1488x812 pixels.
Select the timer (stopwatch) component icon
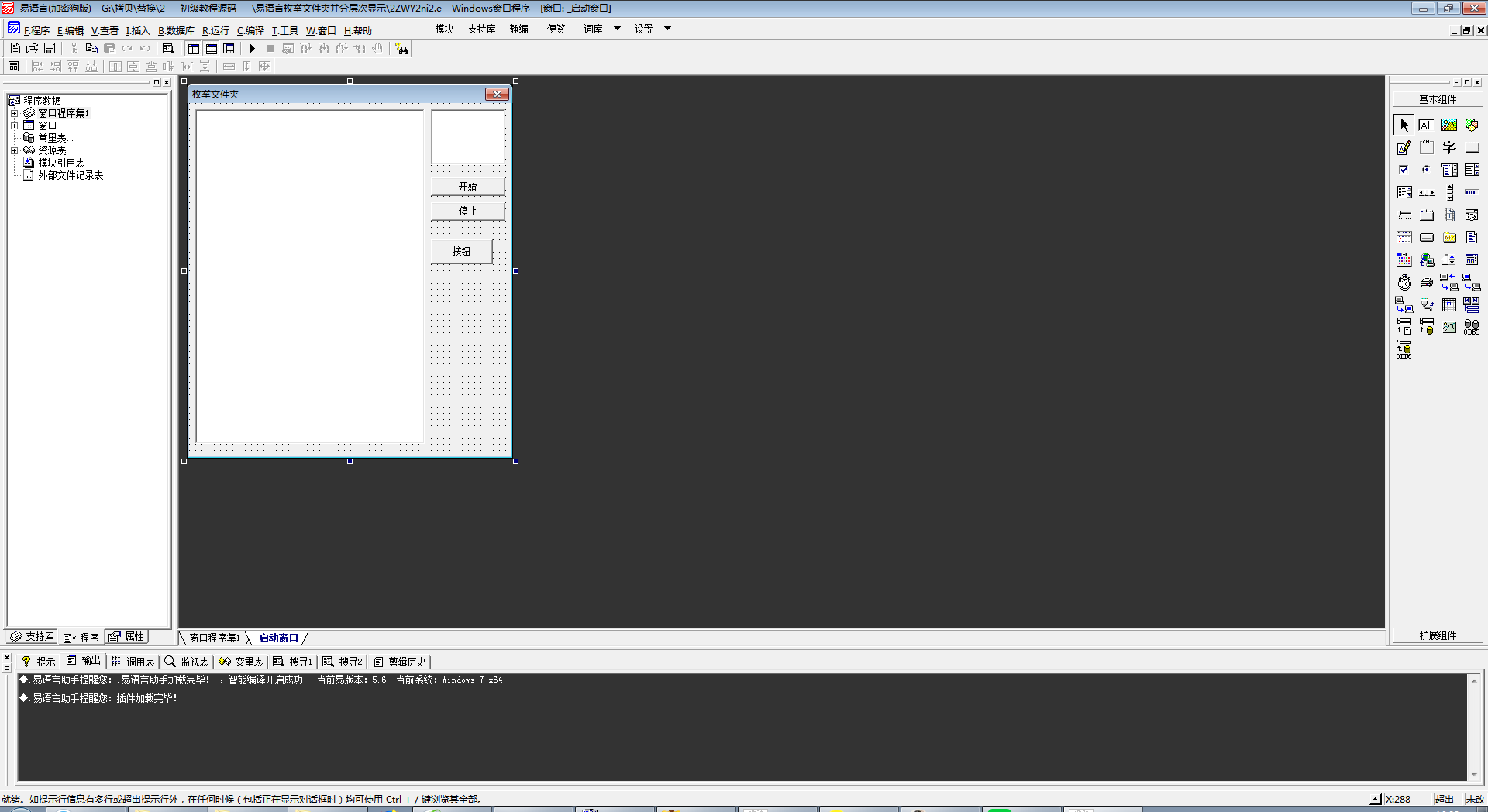[x=1404, y=282]
